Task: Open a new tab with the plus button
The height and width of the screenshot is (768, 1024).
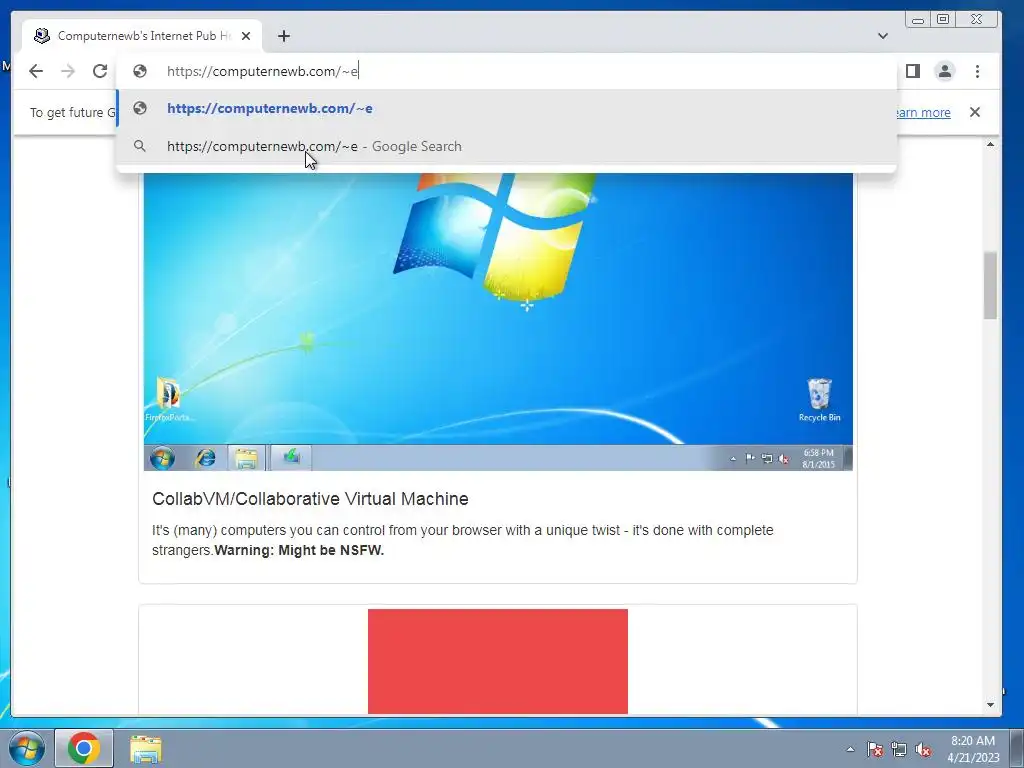Action: [283, 36]
